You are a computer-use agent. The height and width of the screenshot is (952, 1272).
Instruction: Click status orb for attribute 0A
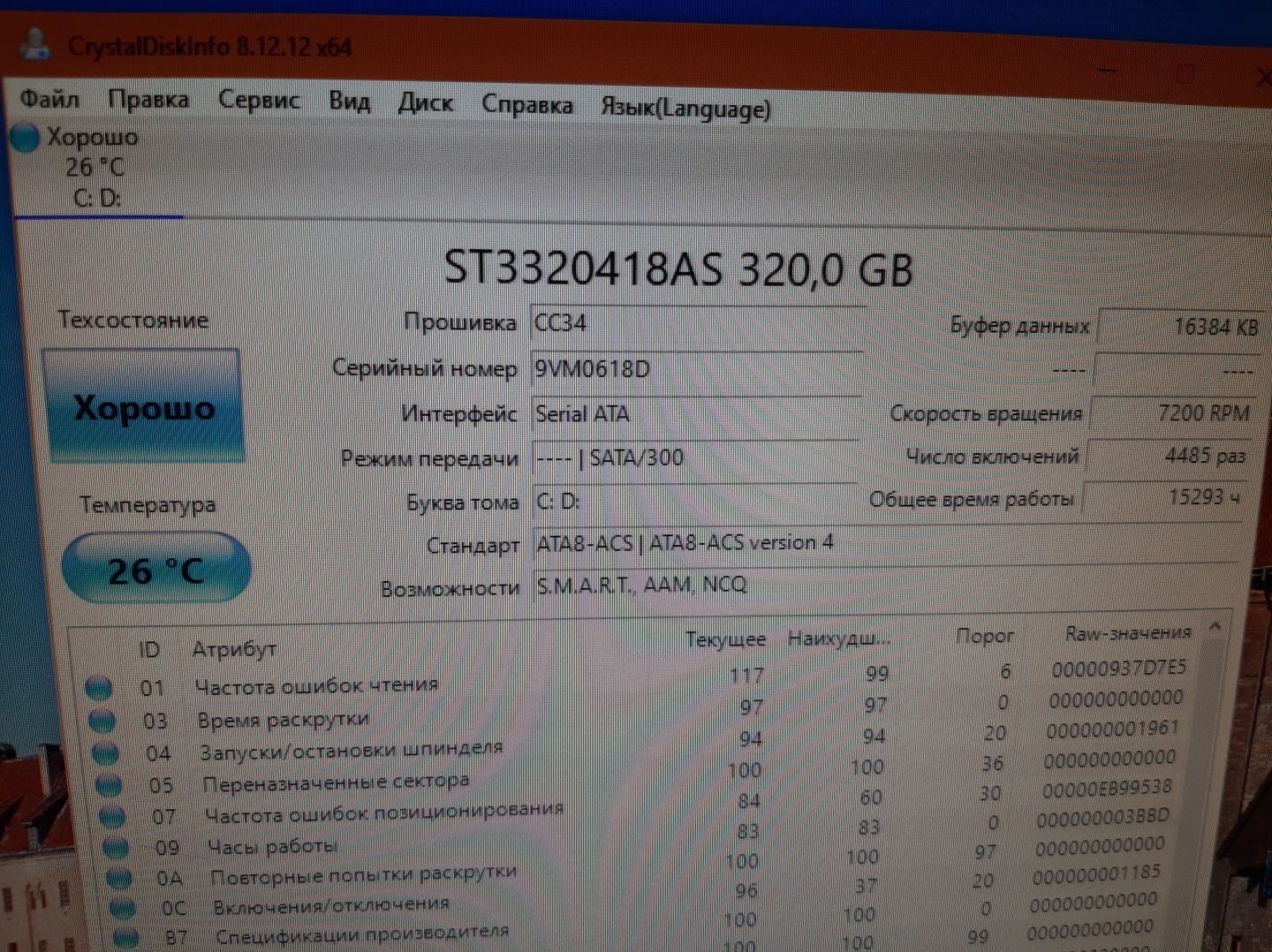pyautogui.click(x=120, y=879)
